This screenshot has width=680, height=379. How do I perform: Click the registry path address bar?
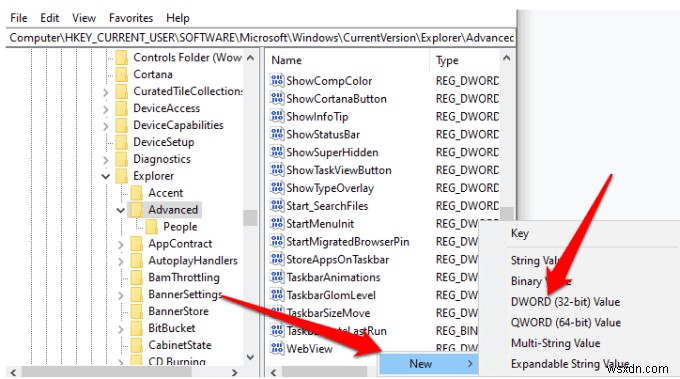point(261,38)
